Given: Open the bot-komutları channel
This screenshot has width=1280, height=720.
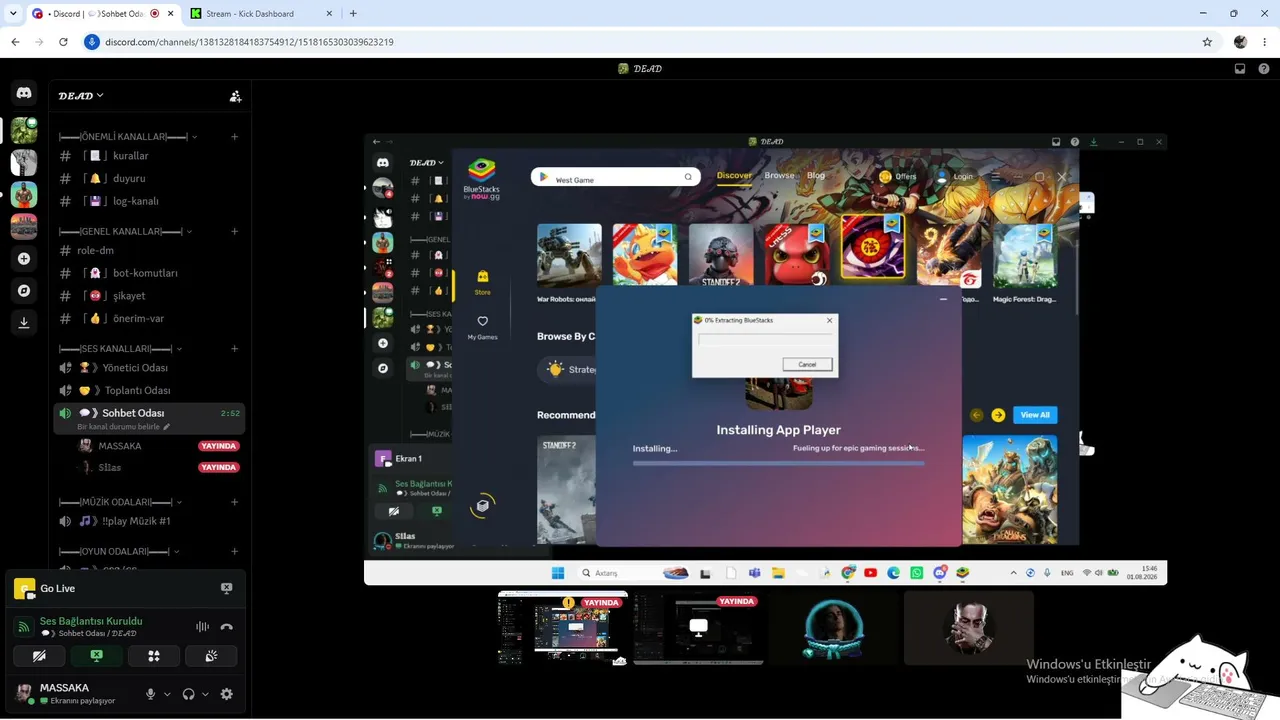Looking at the screenshot, I should click(x=148, y=273).
